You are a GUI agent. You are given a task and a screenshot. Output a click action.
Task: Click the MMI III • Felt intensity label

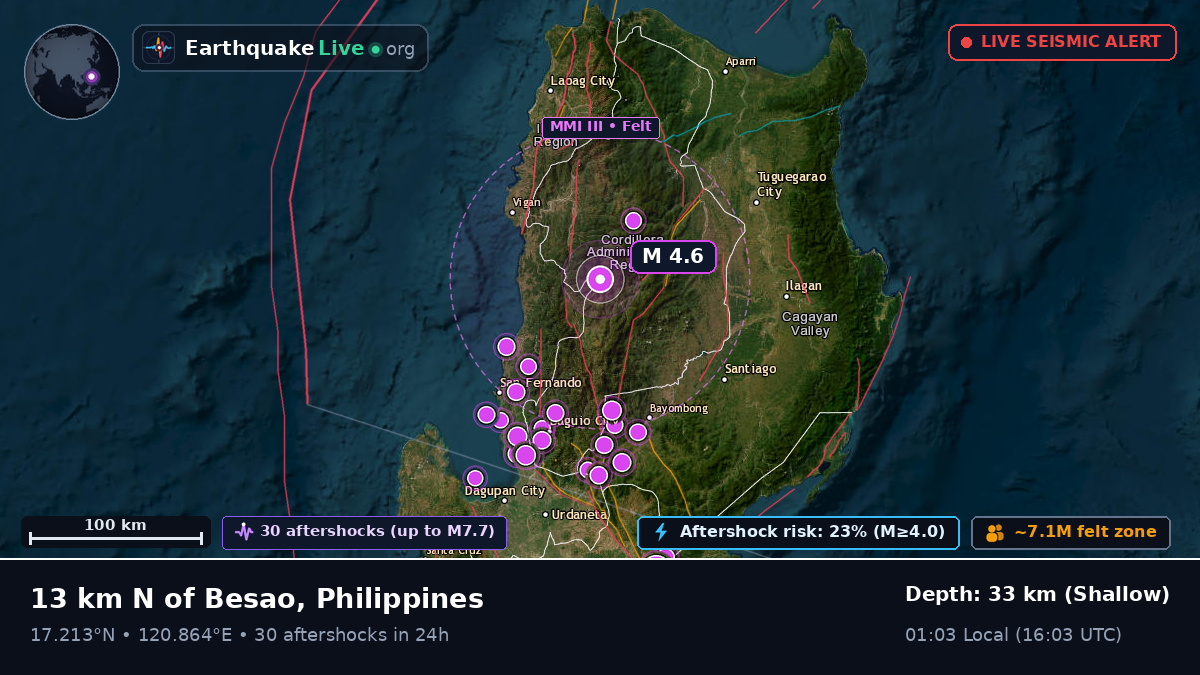600,127
